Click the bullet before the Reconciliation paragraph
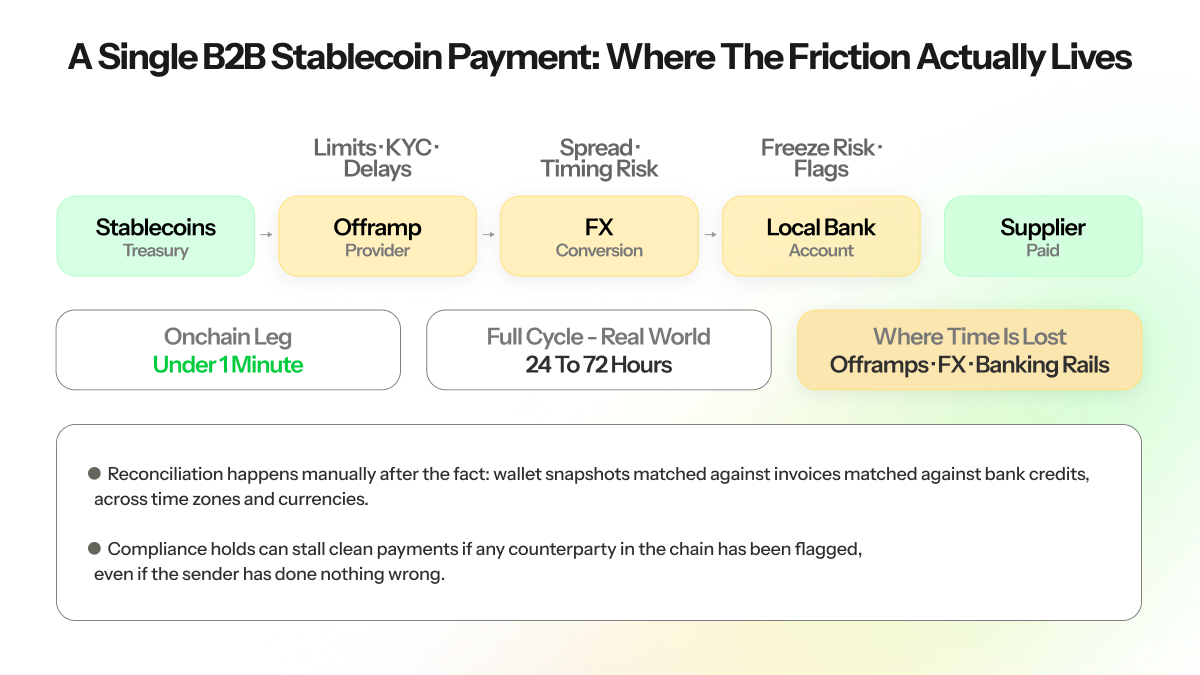Image resolution: width=1200 pixels, height=675 pixels. [95, 474]
